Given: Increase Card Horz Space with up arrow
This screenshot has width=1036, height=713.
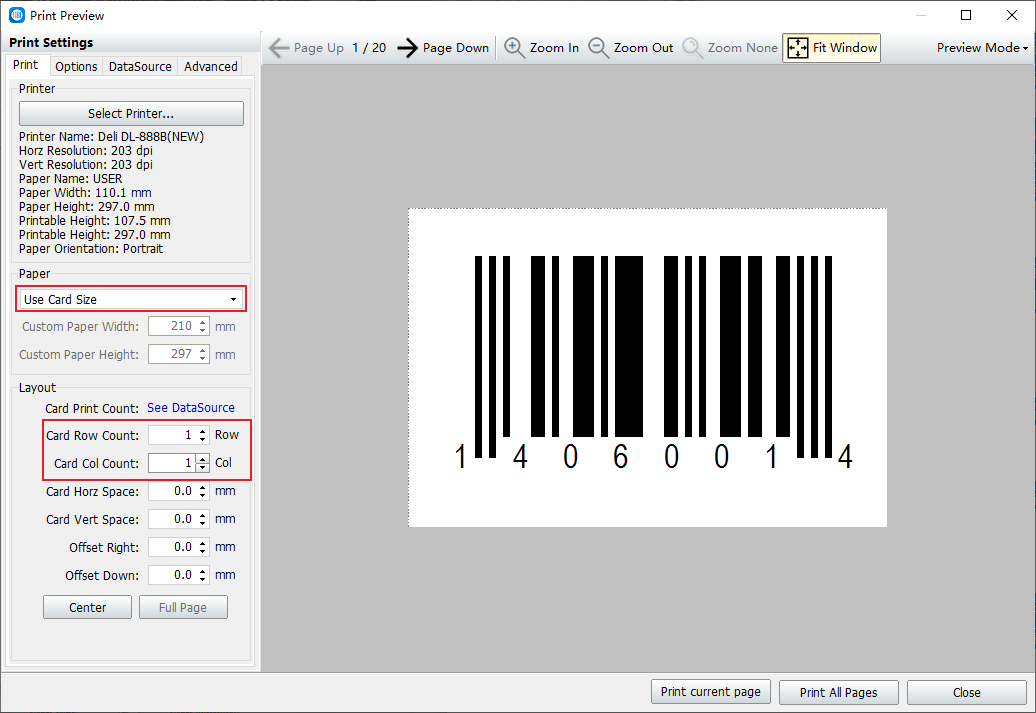Looking at the screenshot, I should tap(203, 487).
